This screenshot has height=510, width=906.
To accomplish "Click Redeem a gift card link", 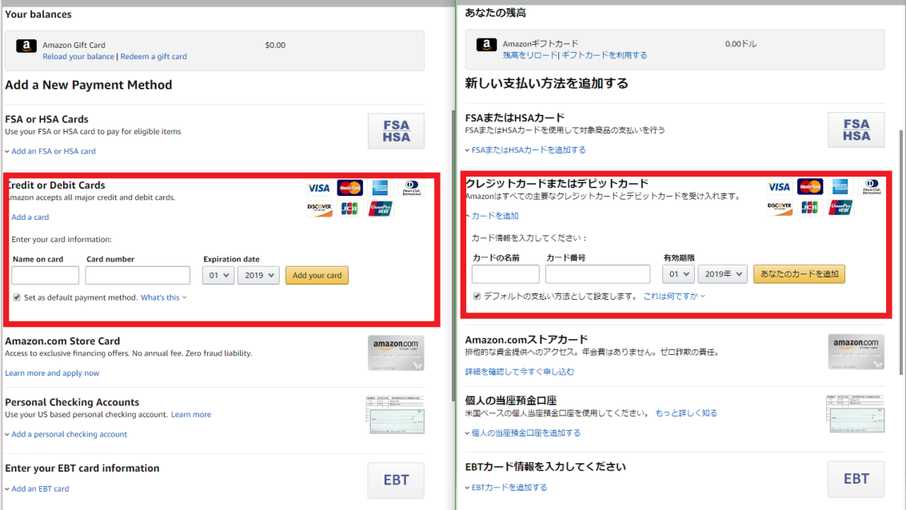I will (x=154, y=57).
